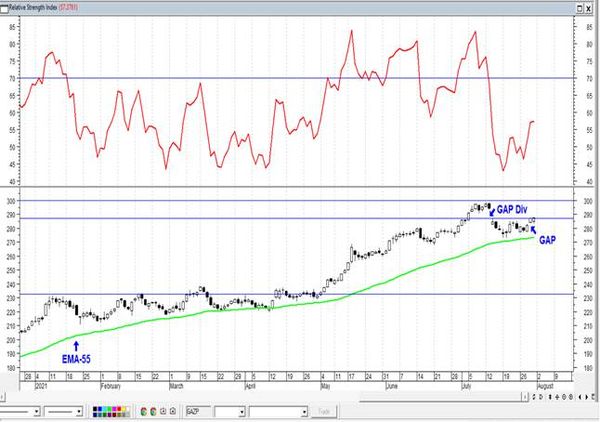The image size is (600, 422).
Task: Click the GAZP ticker input field
Action: (198, 412)
